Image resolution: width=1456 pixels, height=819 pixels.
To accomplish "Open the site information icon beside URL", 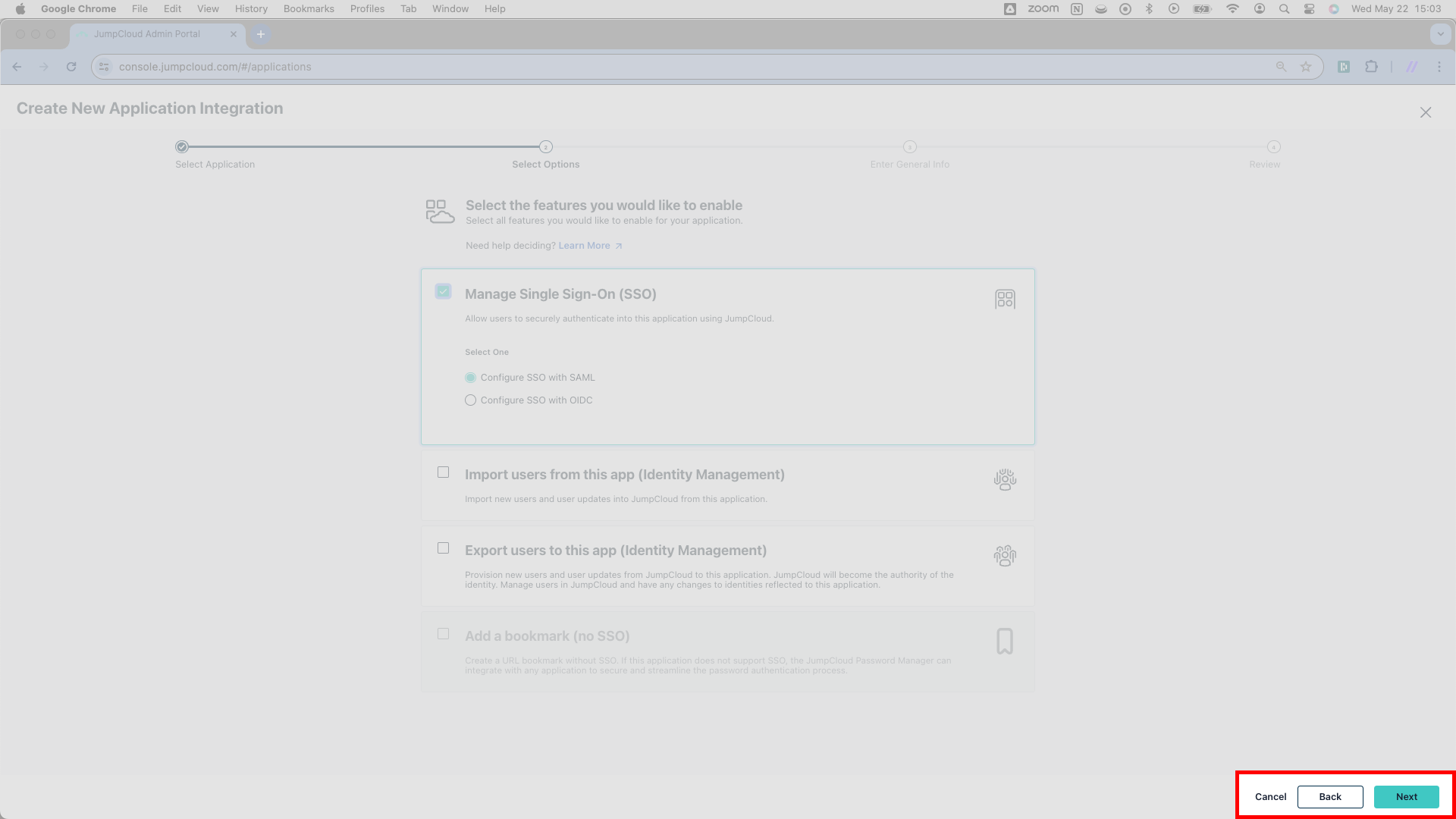I will tap(105, 67).
